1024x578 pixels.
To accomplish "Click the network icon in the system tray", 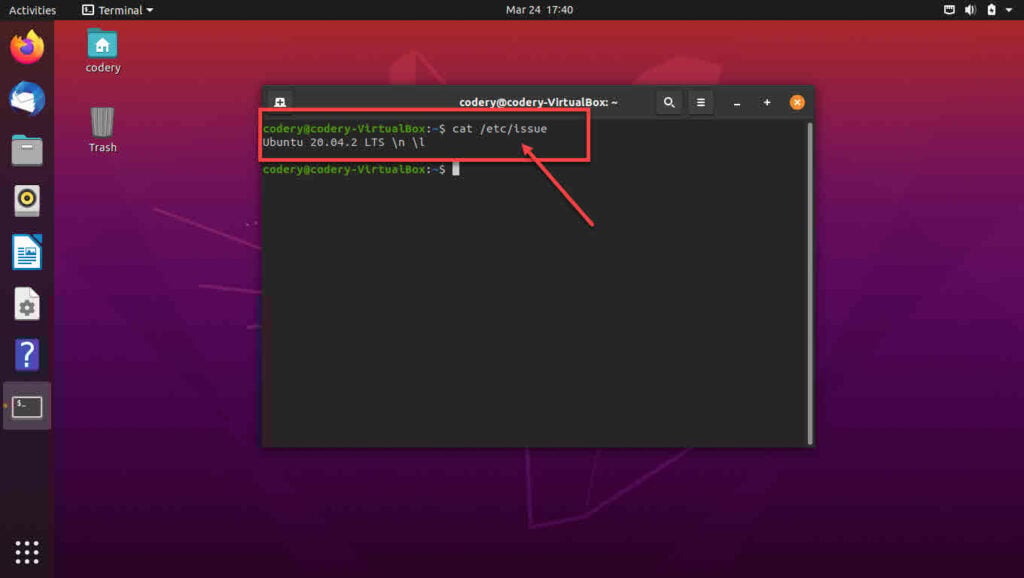I will coord(949,10).
